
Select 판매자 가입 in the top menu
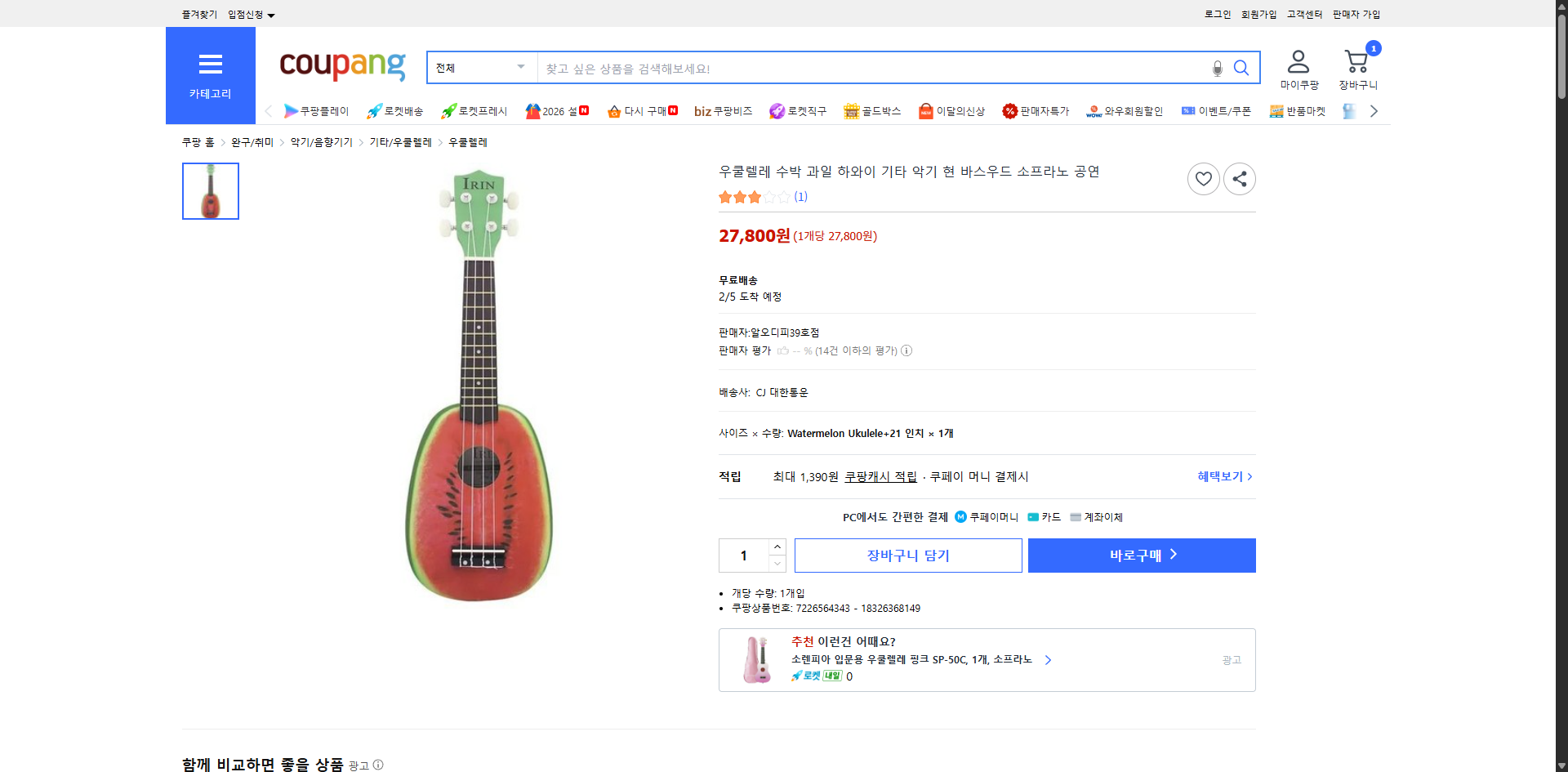click(x=1356, y=14)
